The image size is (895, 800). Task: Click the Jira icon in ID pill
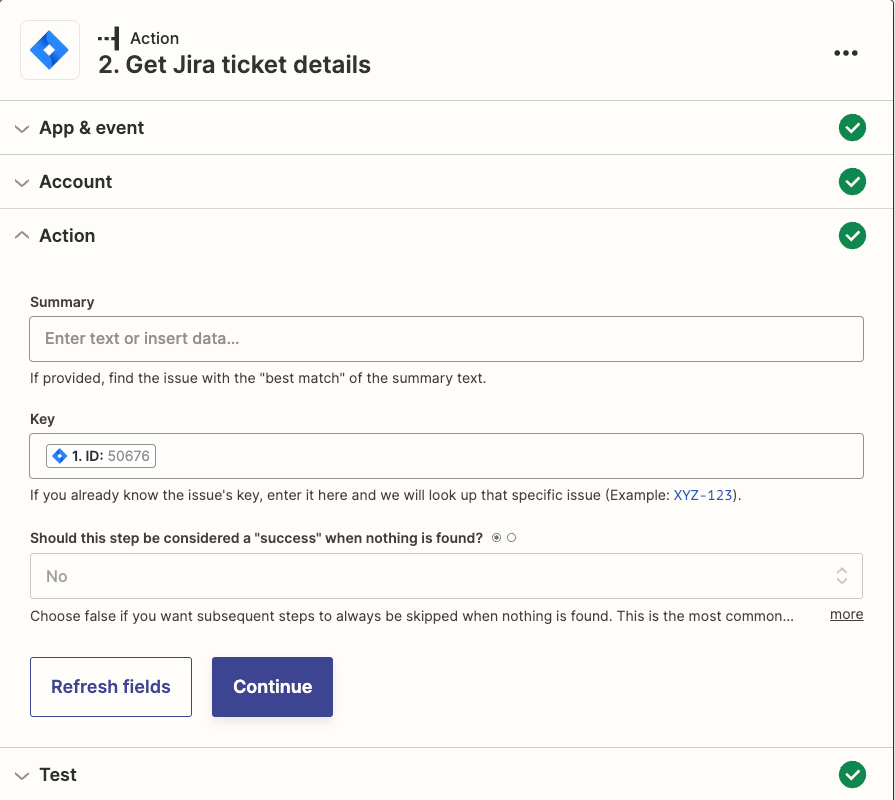(59, 456)
